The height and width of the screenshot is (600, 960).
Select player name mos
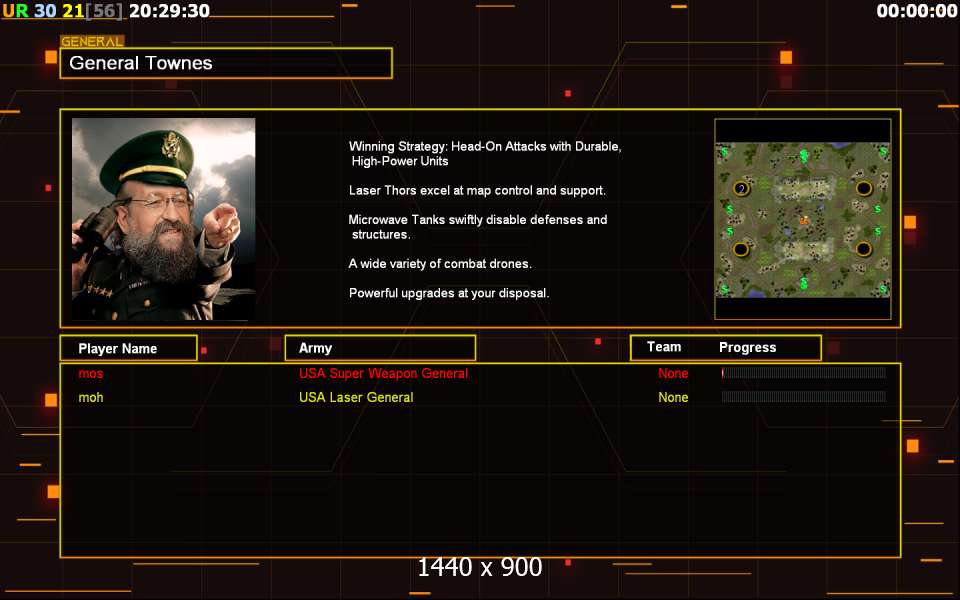tap(91, 373)
